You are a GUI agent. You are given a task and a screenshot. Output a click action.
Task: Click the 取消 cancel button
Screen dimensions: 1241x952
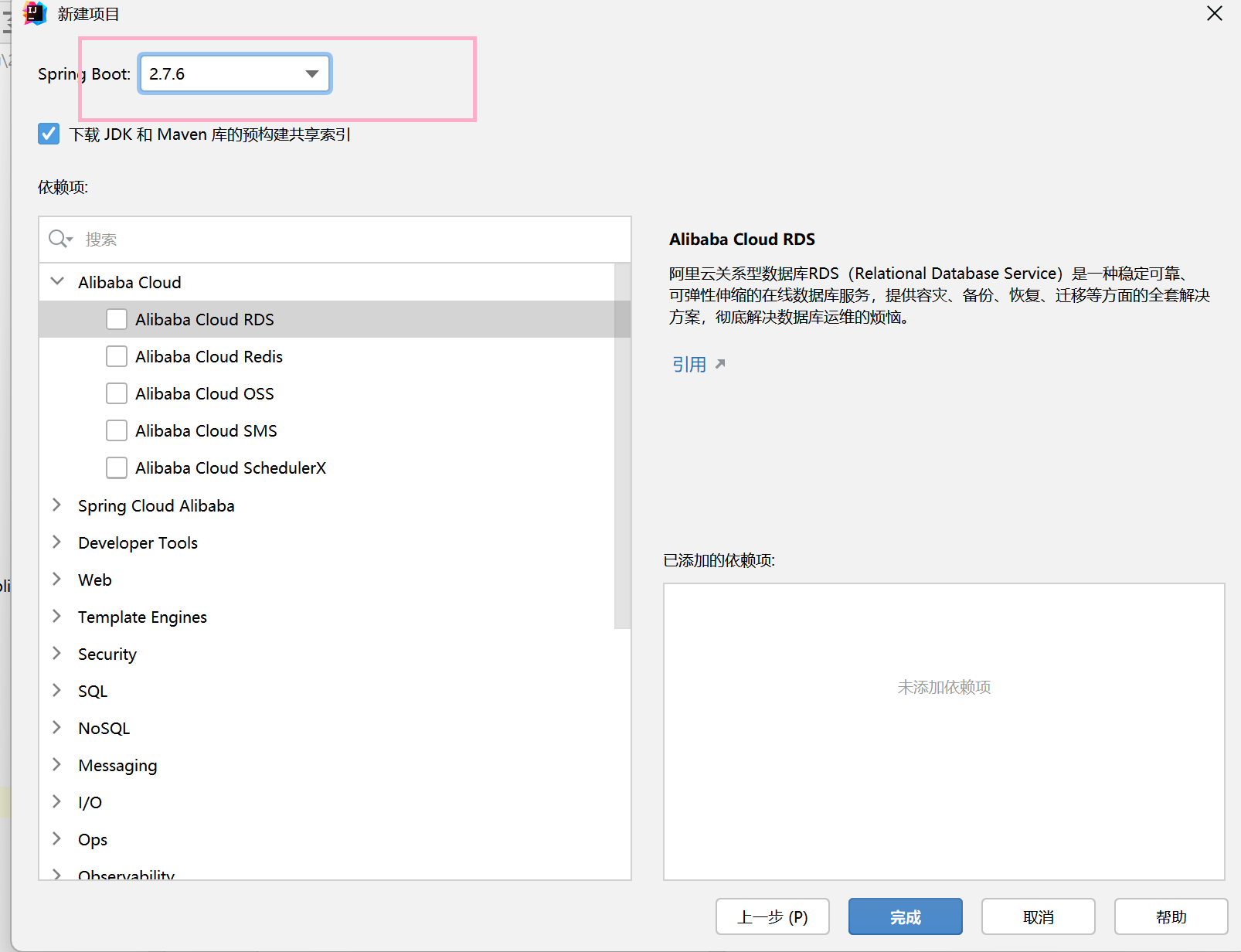pos(1039,916)
